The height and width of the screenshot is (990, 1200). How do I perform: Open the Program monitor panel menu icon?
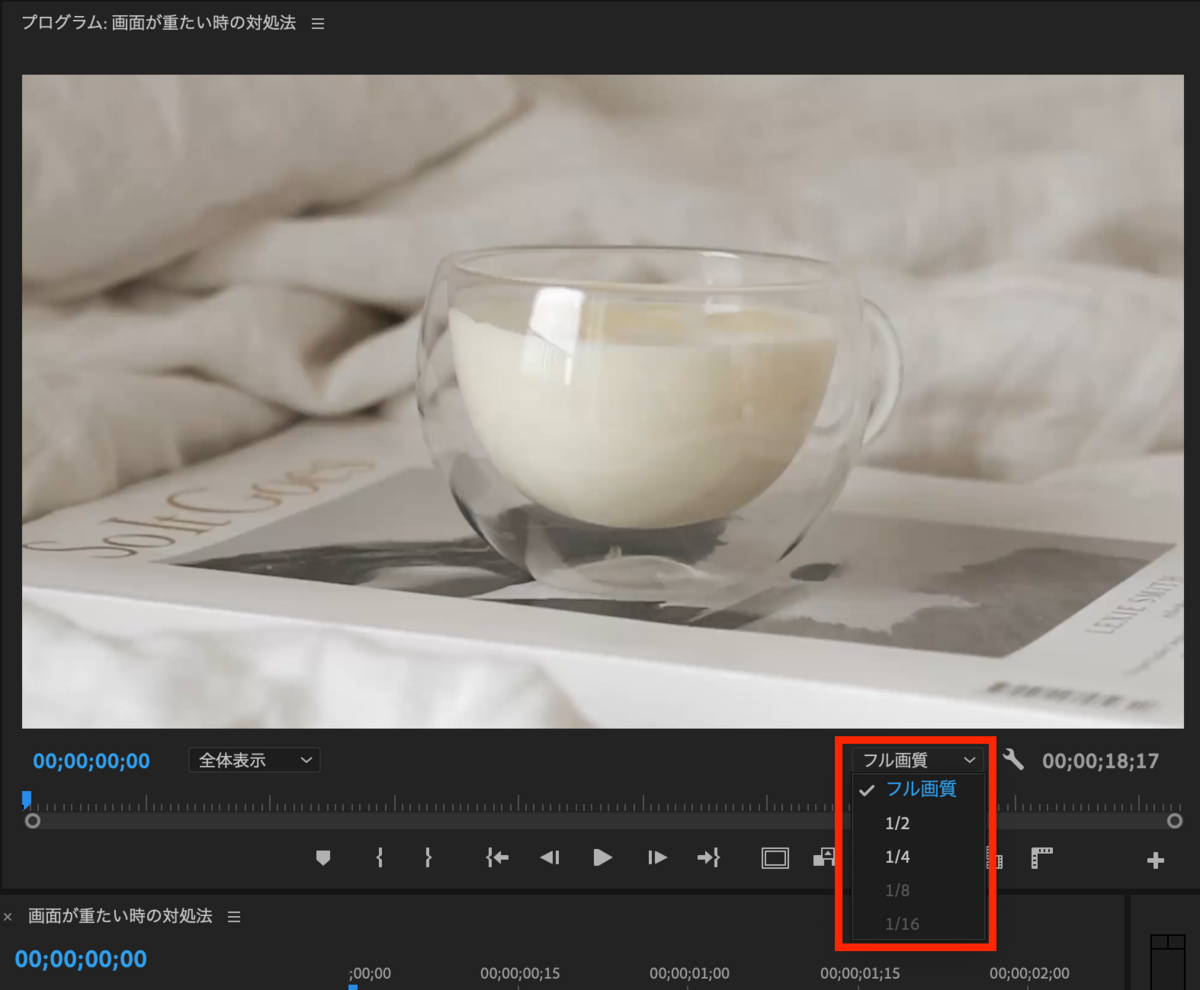coord(318,24)
